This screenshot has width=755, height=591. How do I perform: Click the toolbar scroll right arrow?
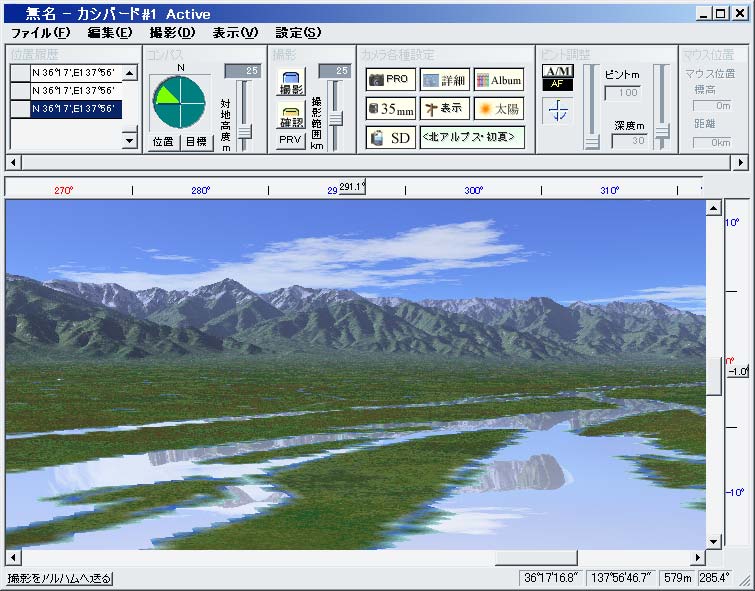(x=740, y=161)
